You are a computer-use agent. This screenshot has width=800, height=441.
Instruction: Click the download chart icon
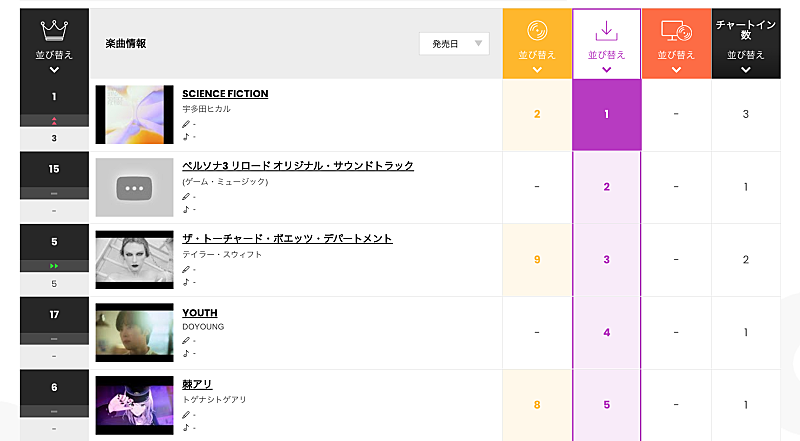point(607,31)
